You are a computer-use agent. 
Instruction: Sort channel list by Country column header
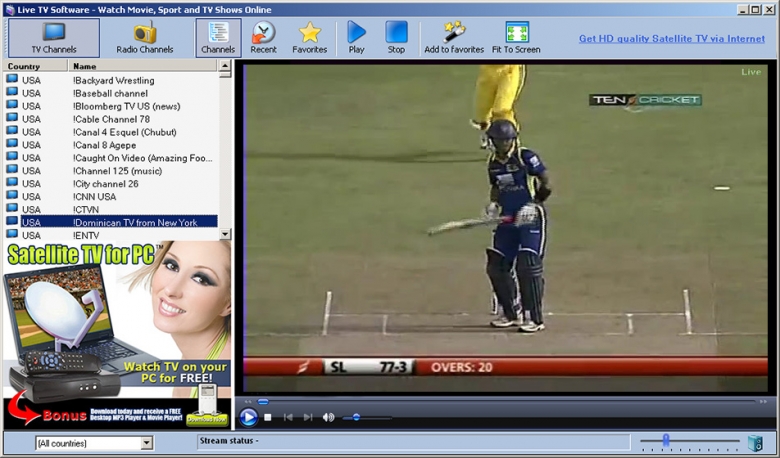[x=35, y=67]
